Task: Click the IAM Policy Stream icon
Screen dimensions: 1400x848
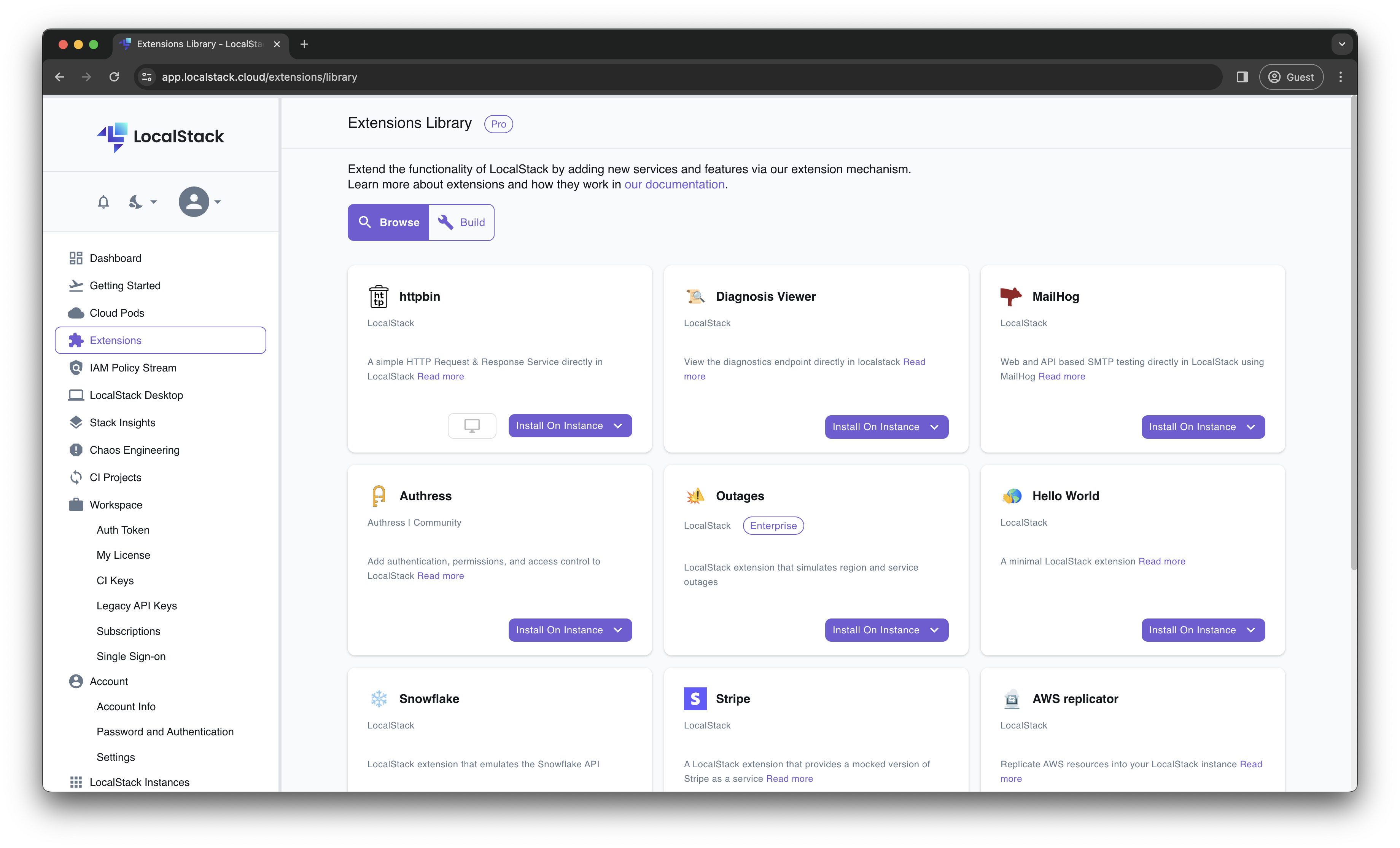Action: point(76,367)
